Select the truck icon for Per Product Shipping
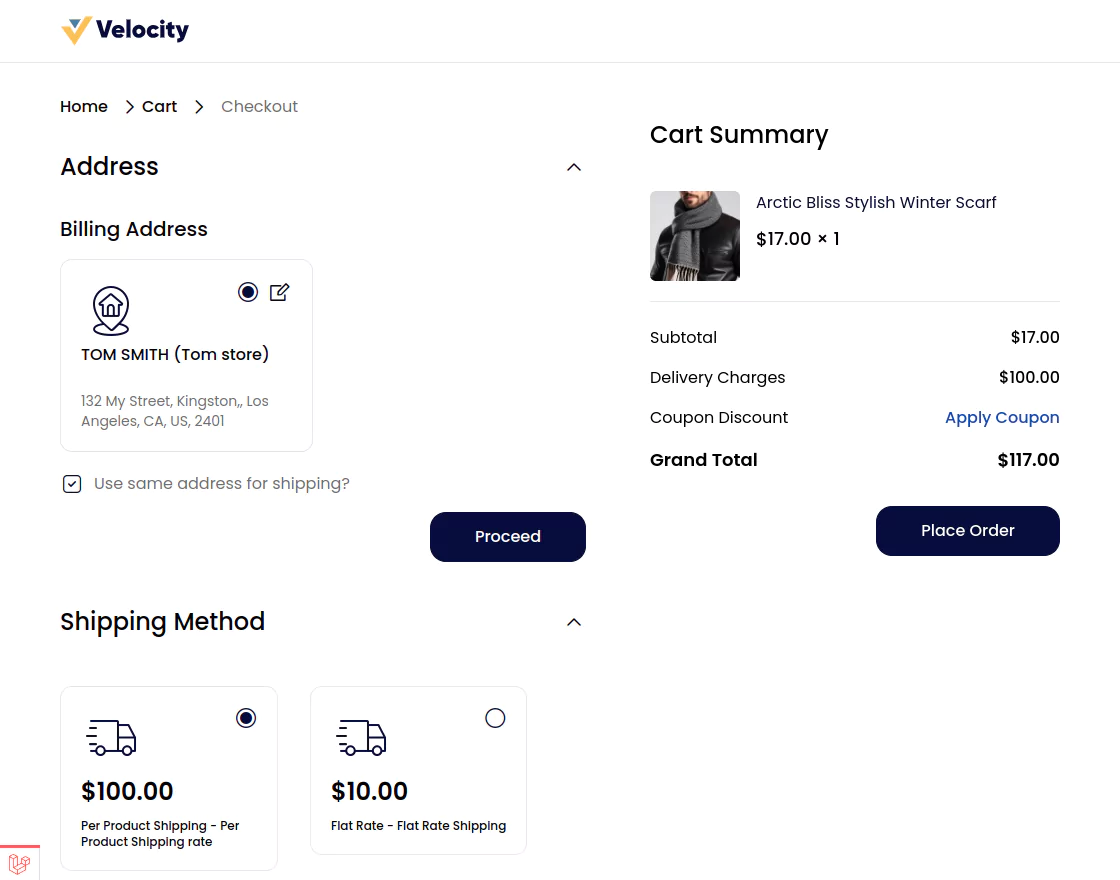1120x880 pixels. coord(111,738)
